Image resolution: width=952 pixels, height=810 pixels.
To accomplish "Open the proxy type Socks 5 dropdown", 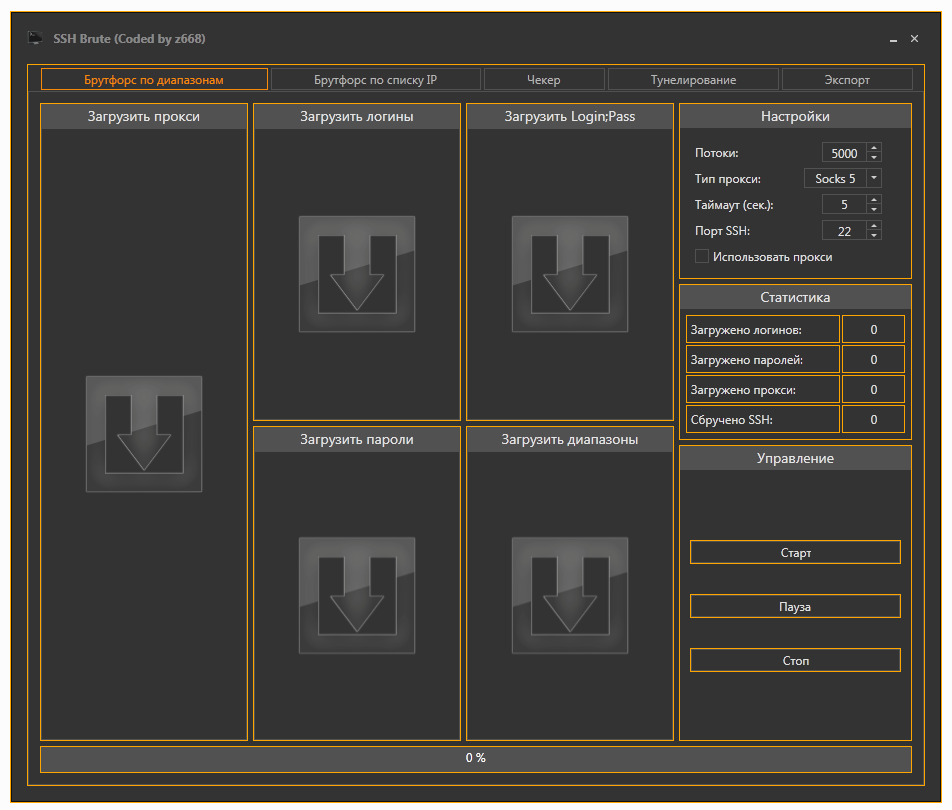I will (873, 179).
